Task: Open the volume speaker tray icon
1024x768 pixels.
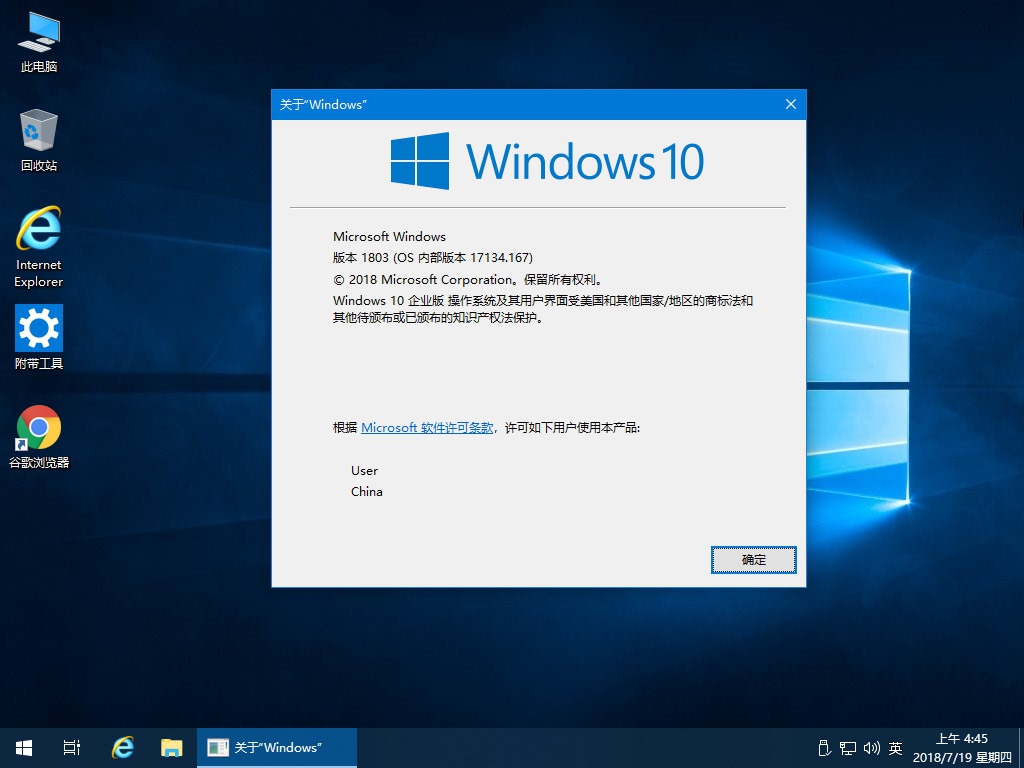Action: [x=871, y=748]
